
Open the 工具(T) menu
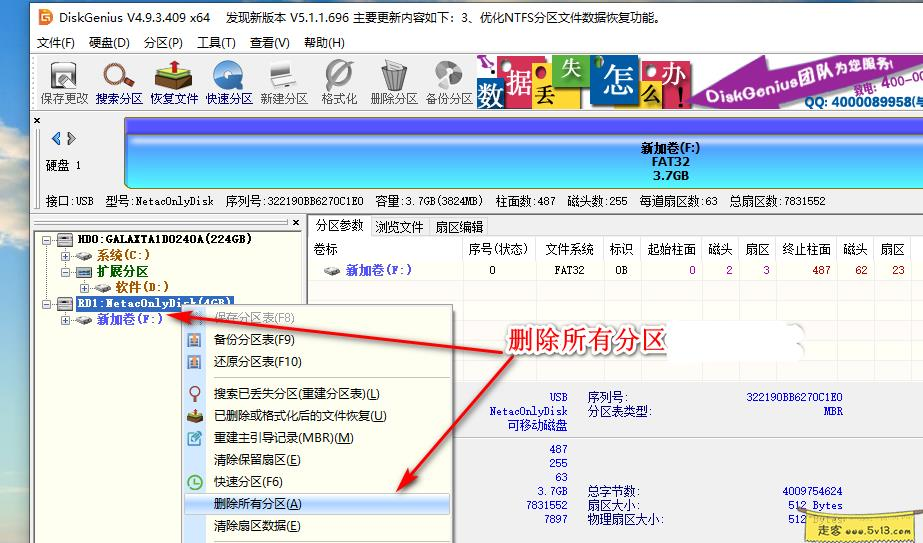tap(216, 42)
